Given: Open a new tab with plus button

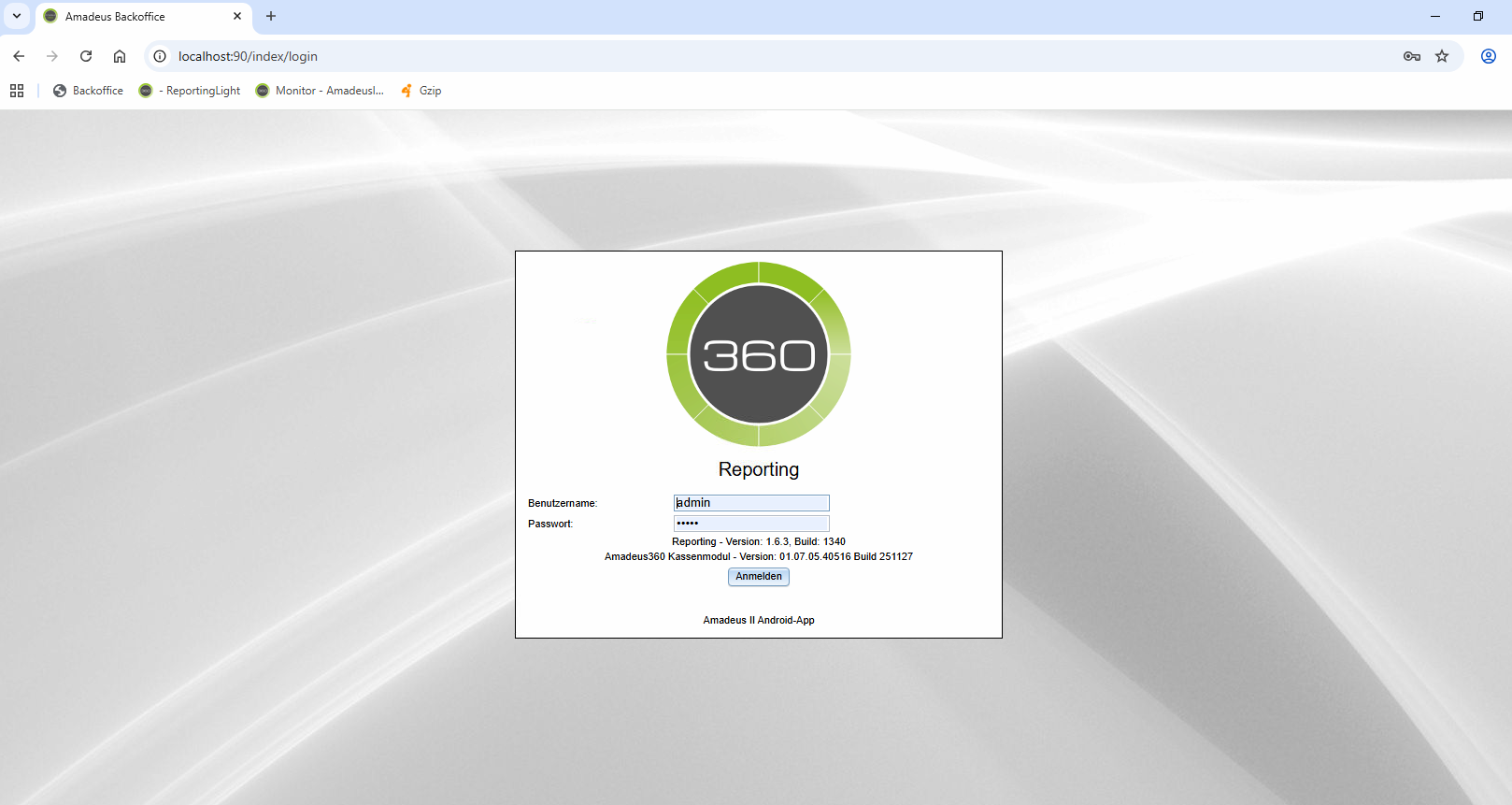Looking at the screenshot, I should [271, 16].
